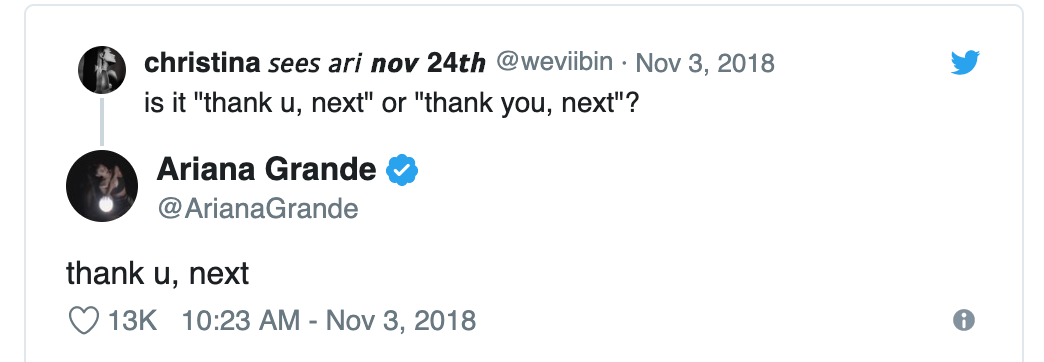This screenshot has height=362, width=1044.
Task: Click Ariana Grande's blue verified badge
Action: pos(402,170)
